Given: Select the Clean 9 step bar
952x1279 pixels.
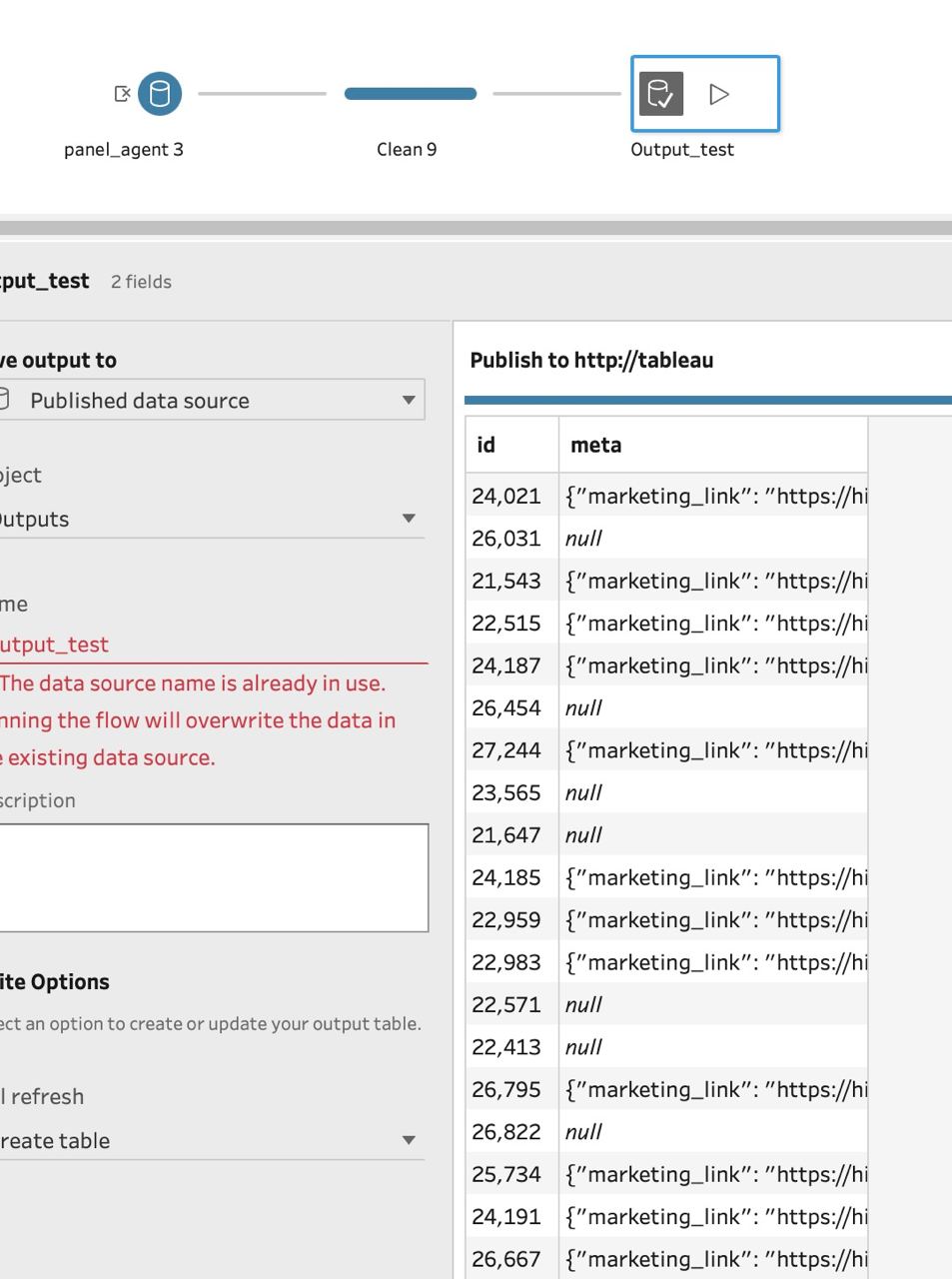Looking at the screenshot, I should click(x=411, y=94).
